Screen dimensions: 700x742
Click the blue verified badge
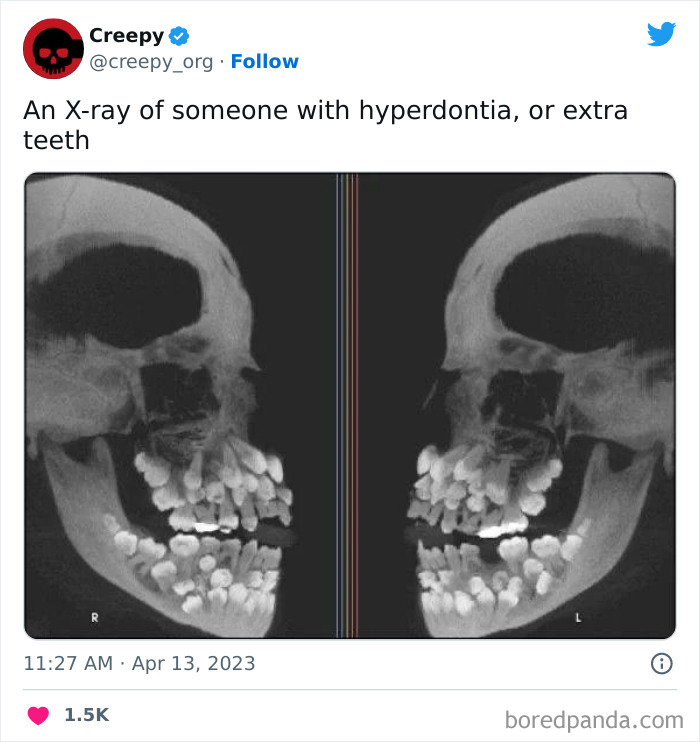click(x=179, y=36)
